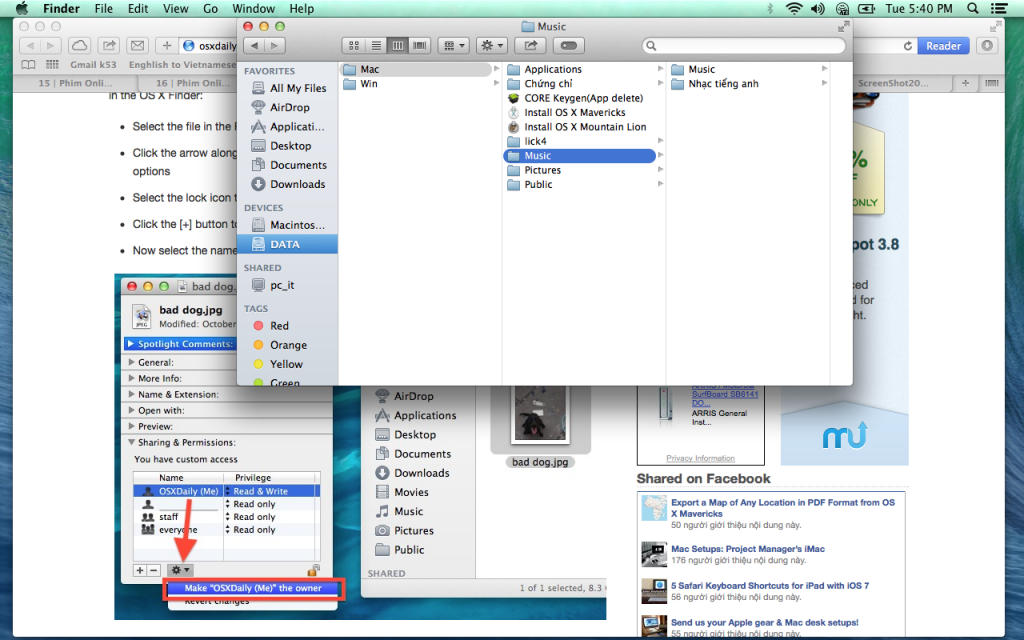Switch Finder to icon view

tap(353, 46)
